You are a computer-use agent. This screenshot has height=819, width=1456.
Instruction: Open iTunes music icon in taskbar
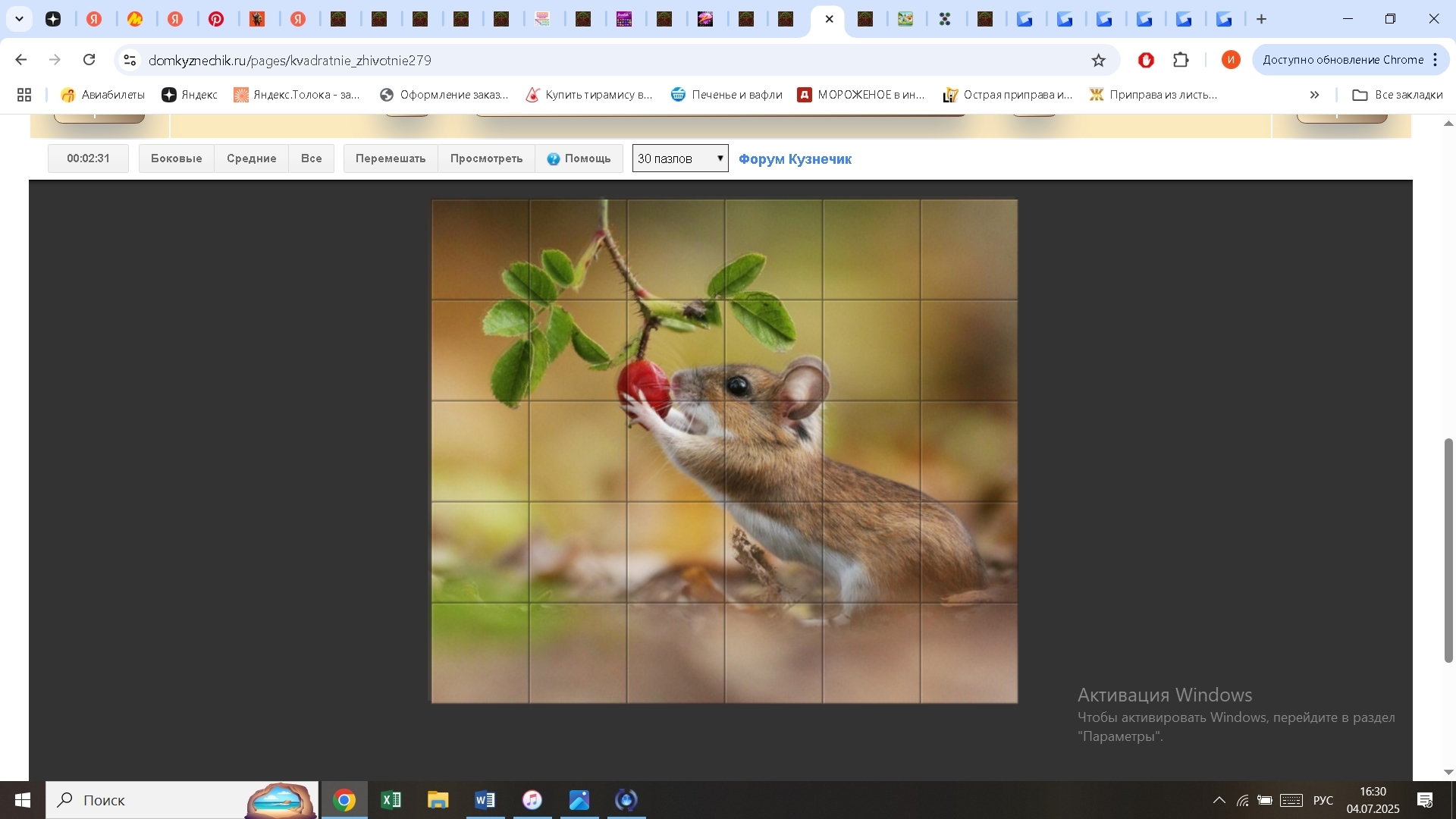532,800
